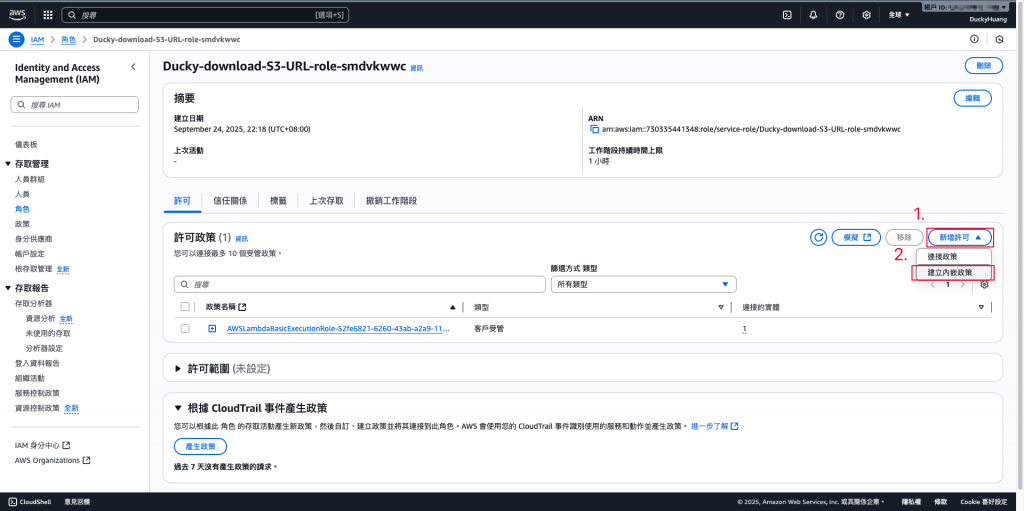Expand the AWSLambdaBasicExecutionRole policy row

212,329
